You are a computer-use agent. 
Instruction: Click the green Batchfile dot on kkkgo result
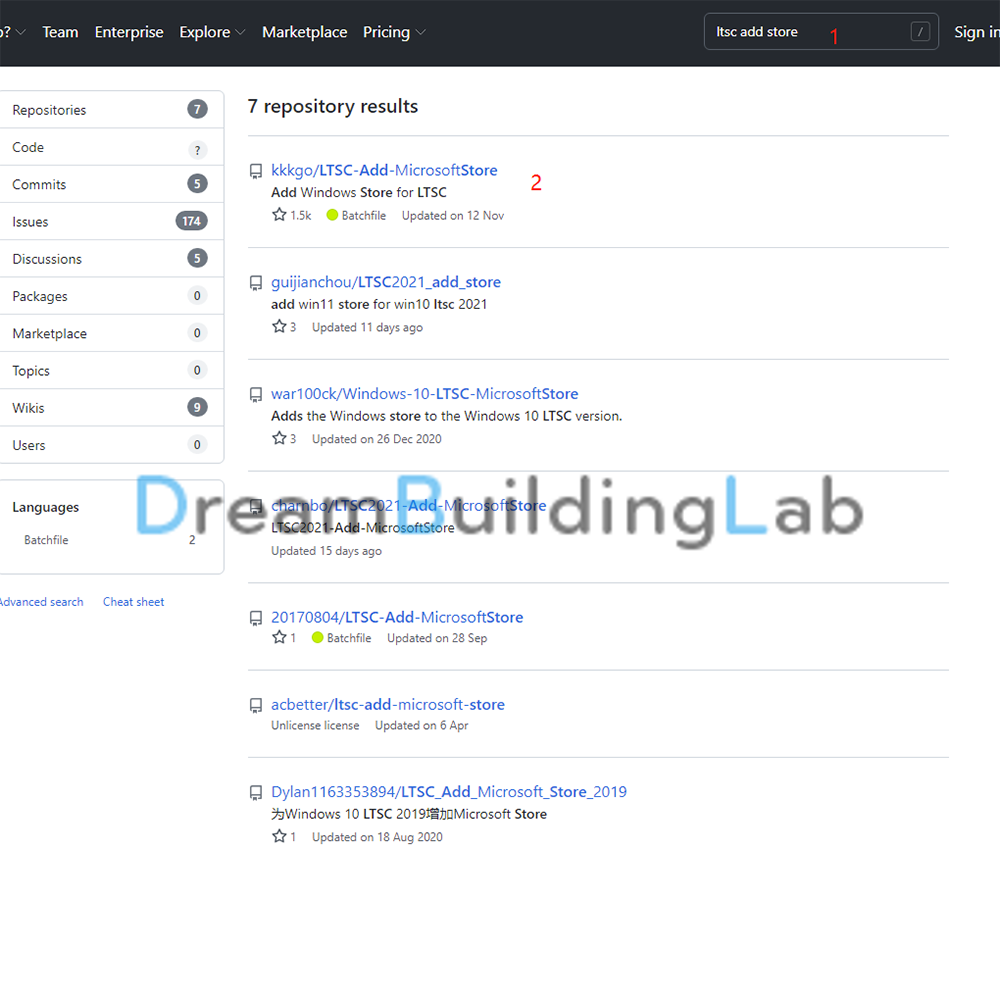click(x=332, y=215)
